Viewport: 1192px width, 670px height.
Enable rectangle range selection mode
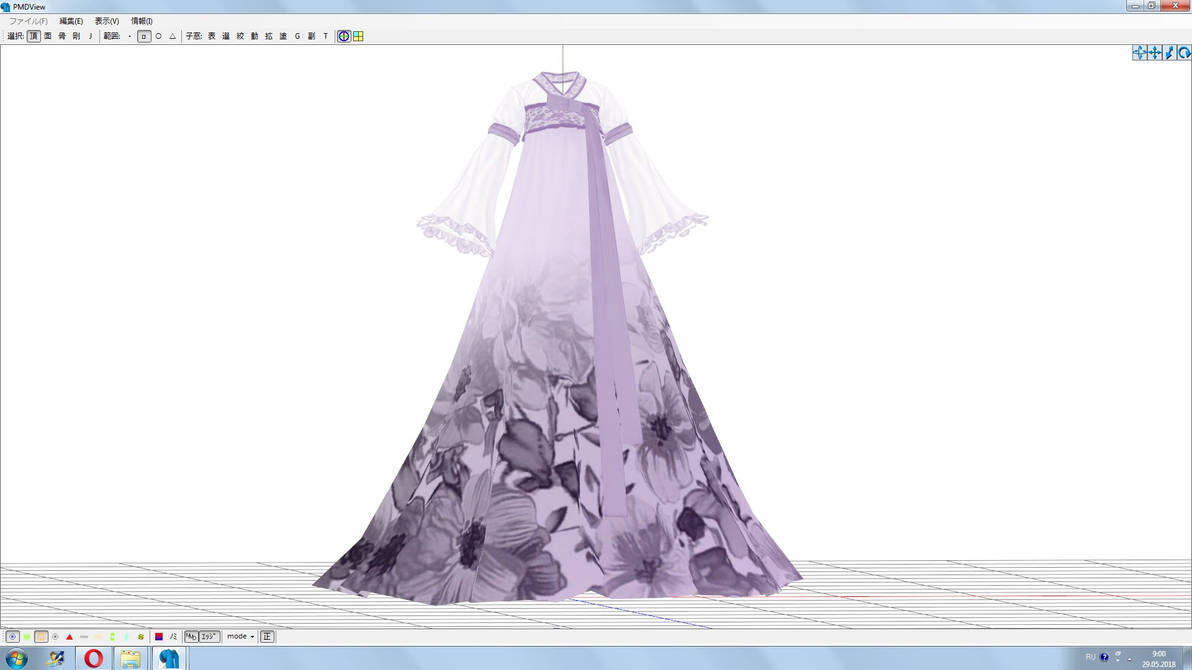coord(146,36)
